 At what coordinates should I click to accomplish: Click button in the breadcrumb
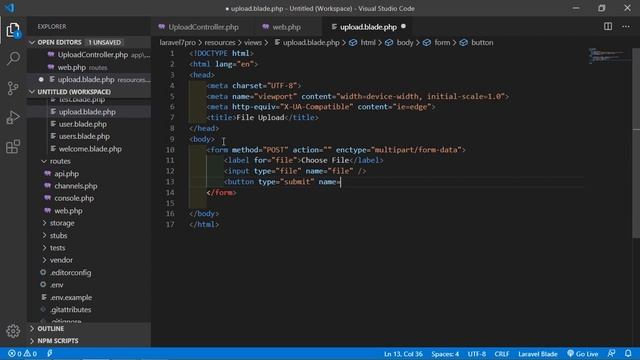(482, 42)
